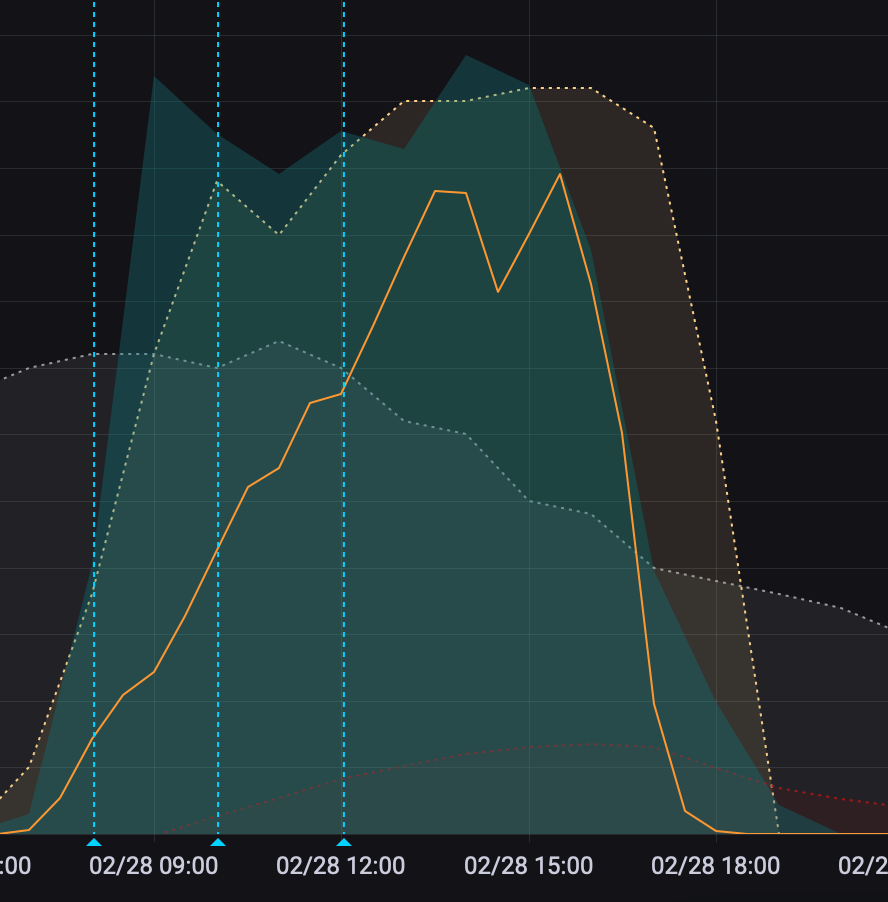Click the teal area's valley between its peaks
This screenshot has width=888, height=902.
(x=279, y=173)
